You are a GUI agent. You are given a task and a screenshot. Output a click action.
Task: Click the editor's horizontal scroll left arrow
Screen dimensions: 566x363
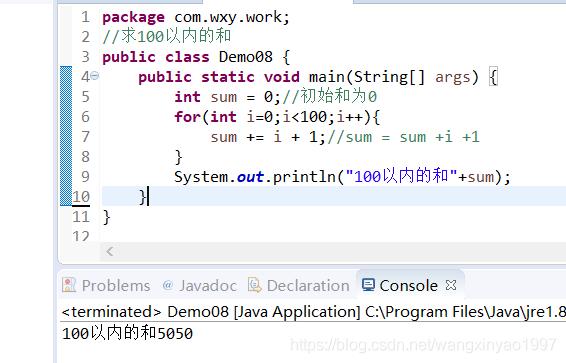pyautogui.click(x=110, y=251)
